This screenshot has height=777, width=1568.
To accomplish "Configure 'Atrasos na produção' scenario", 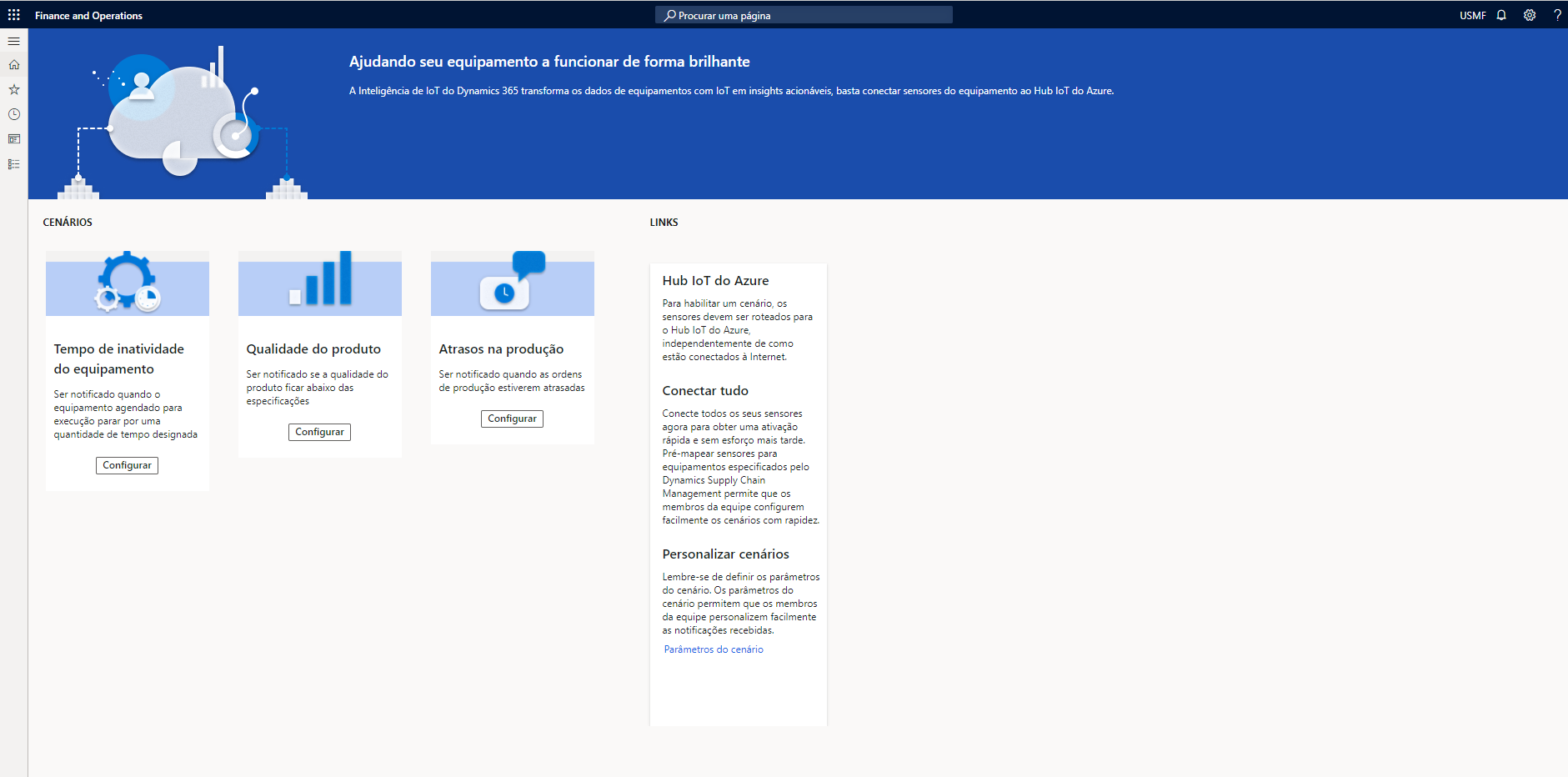I will coord(512,419).
